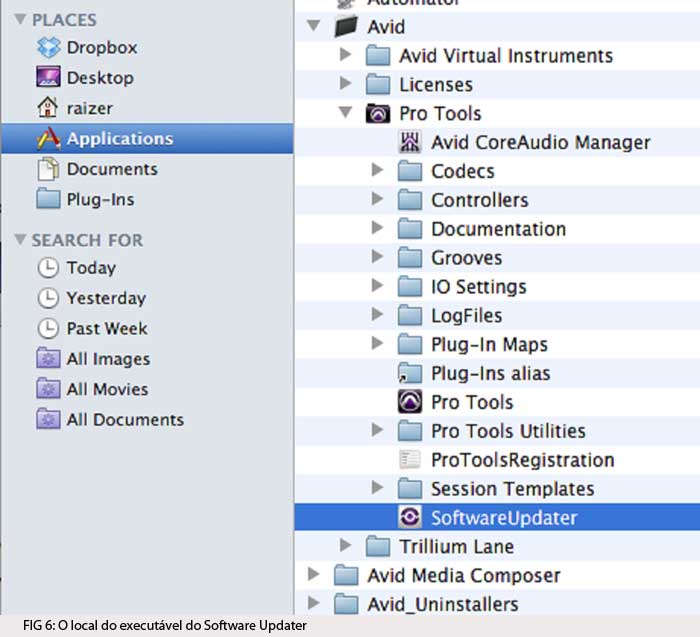Viewport: 700px width, 637px height.
Task: Click the Pro Tools application icon
Action: pos(409,402)
